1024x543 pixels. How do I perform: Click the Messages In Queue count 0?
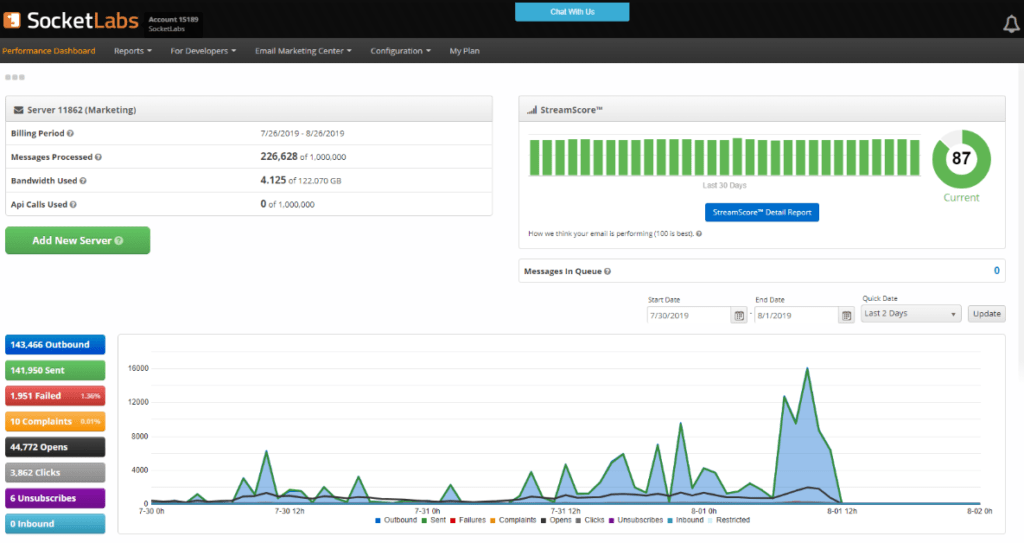pos(997,271)
